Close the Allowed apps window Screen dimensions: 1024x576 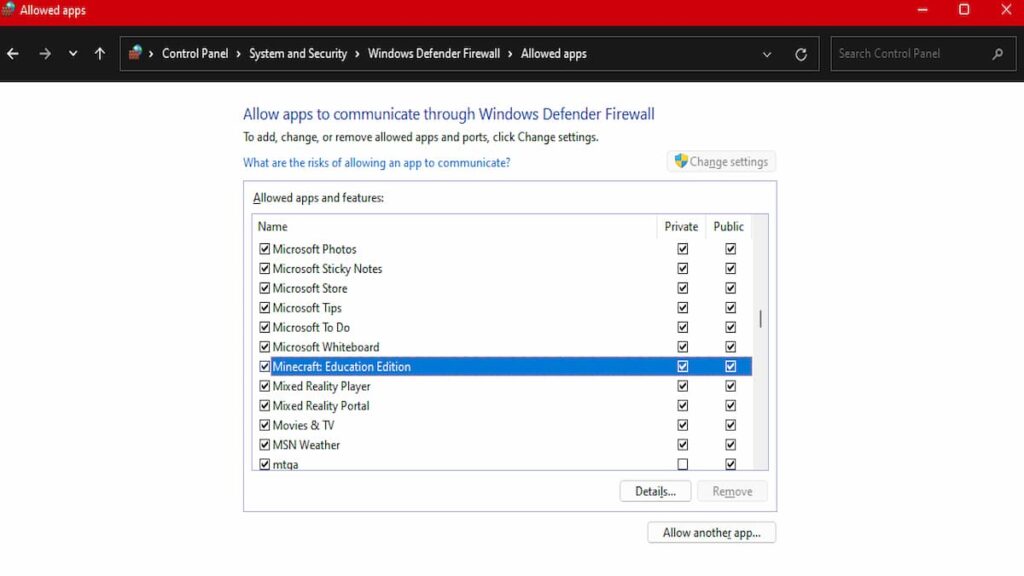(x=1006, y=10)
